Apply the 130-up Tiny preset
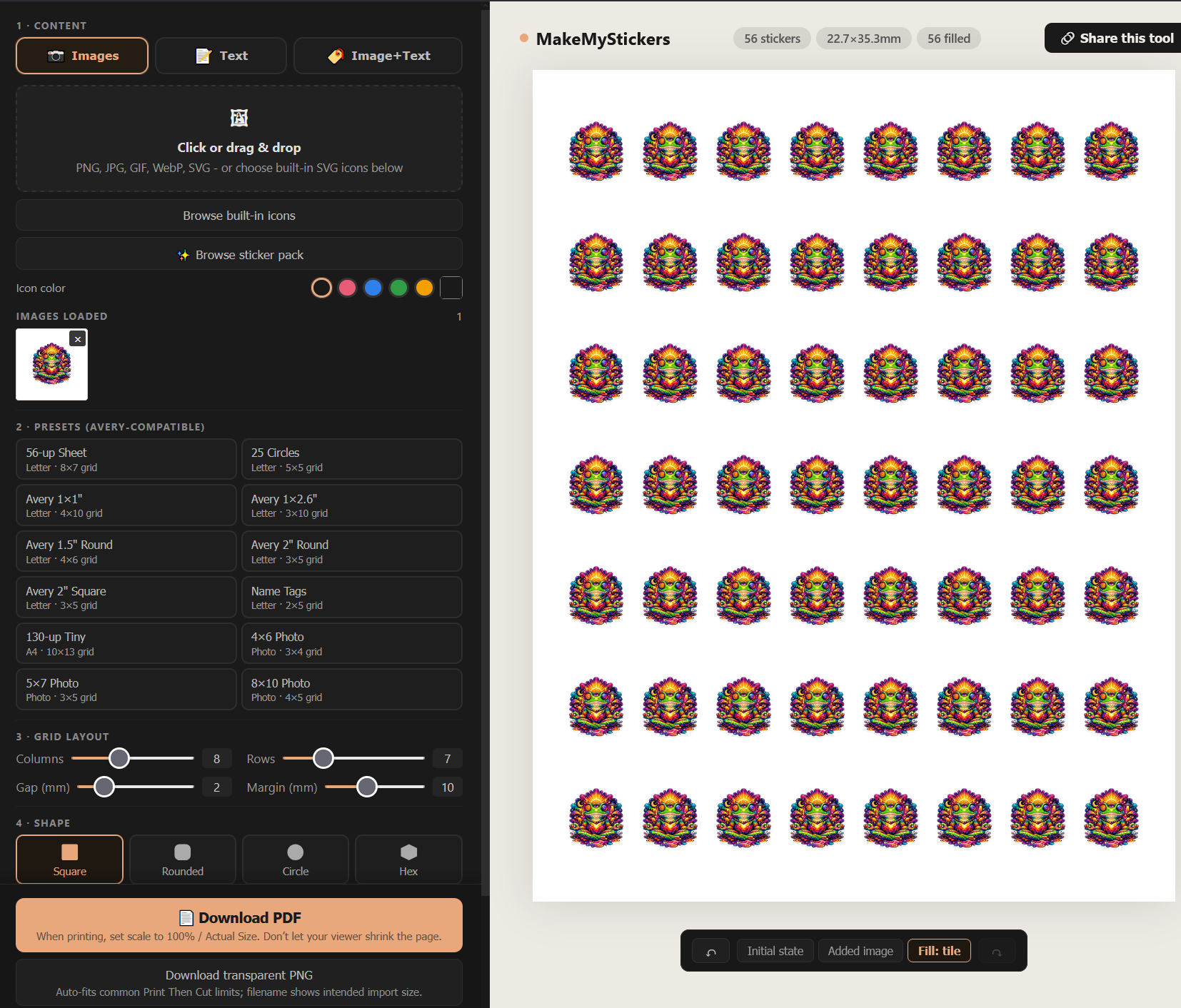This screenshot has width=1181, height=1008. (x=126, y=643)
